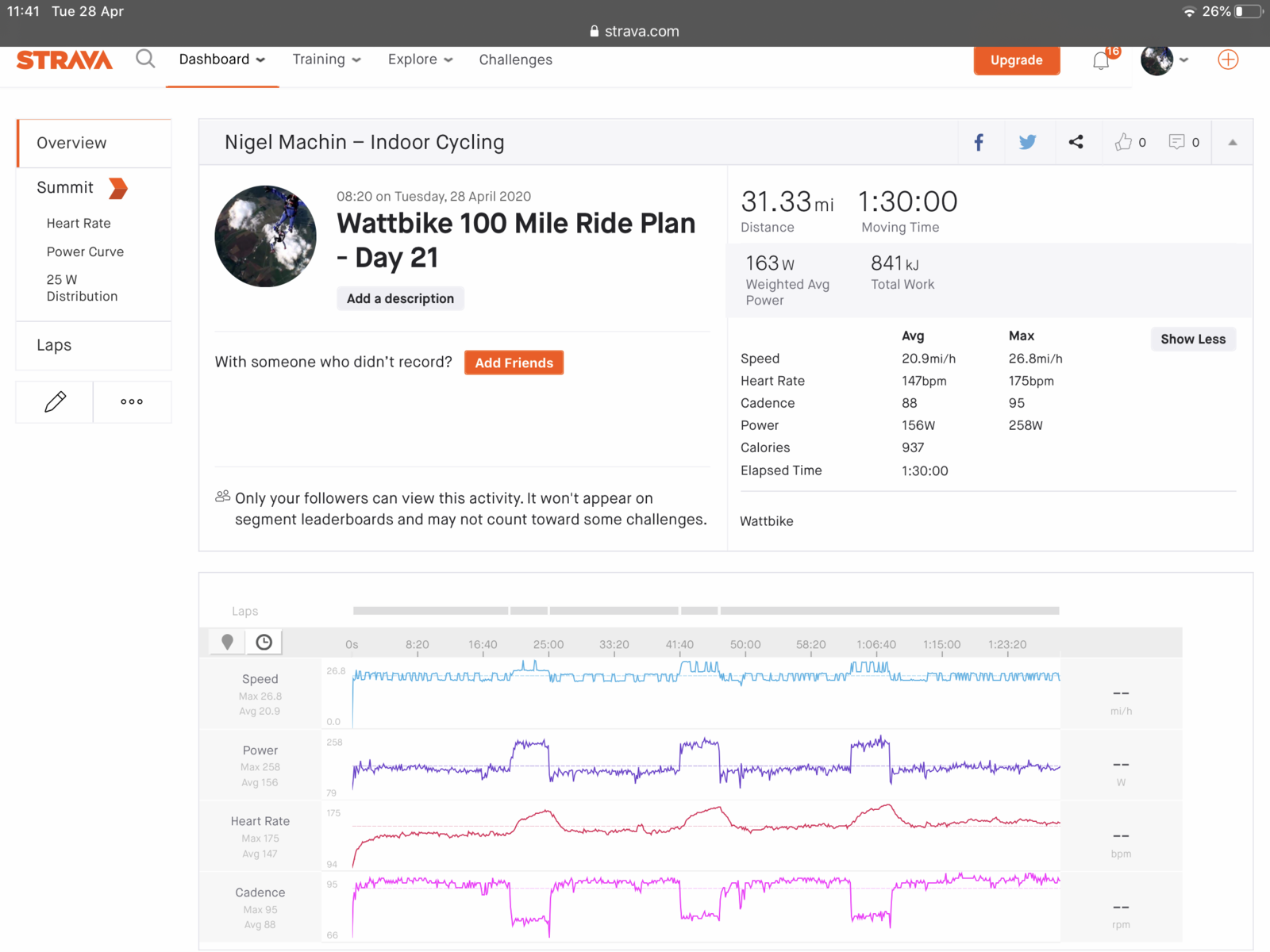1270x952 pixels.
Task: Share activity on Facebook
Action: 979,142
